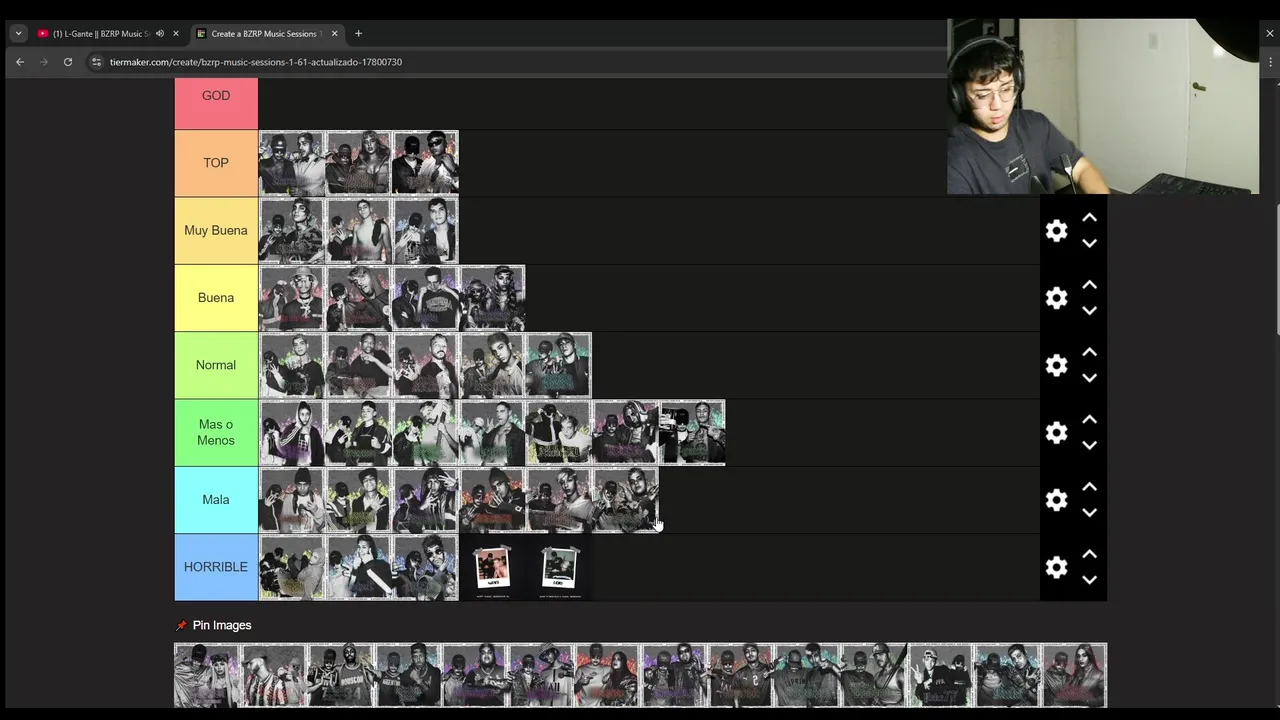The height and width of the screenshot is (720, 1280).
Task: Click the HORRIBLE tier label
Action: click(216, 567)
